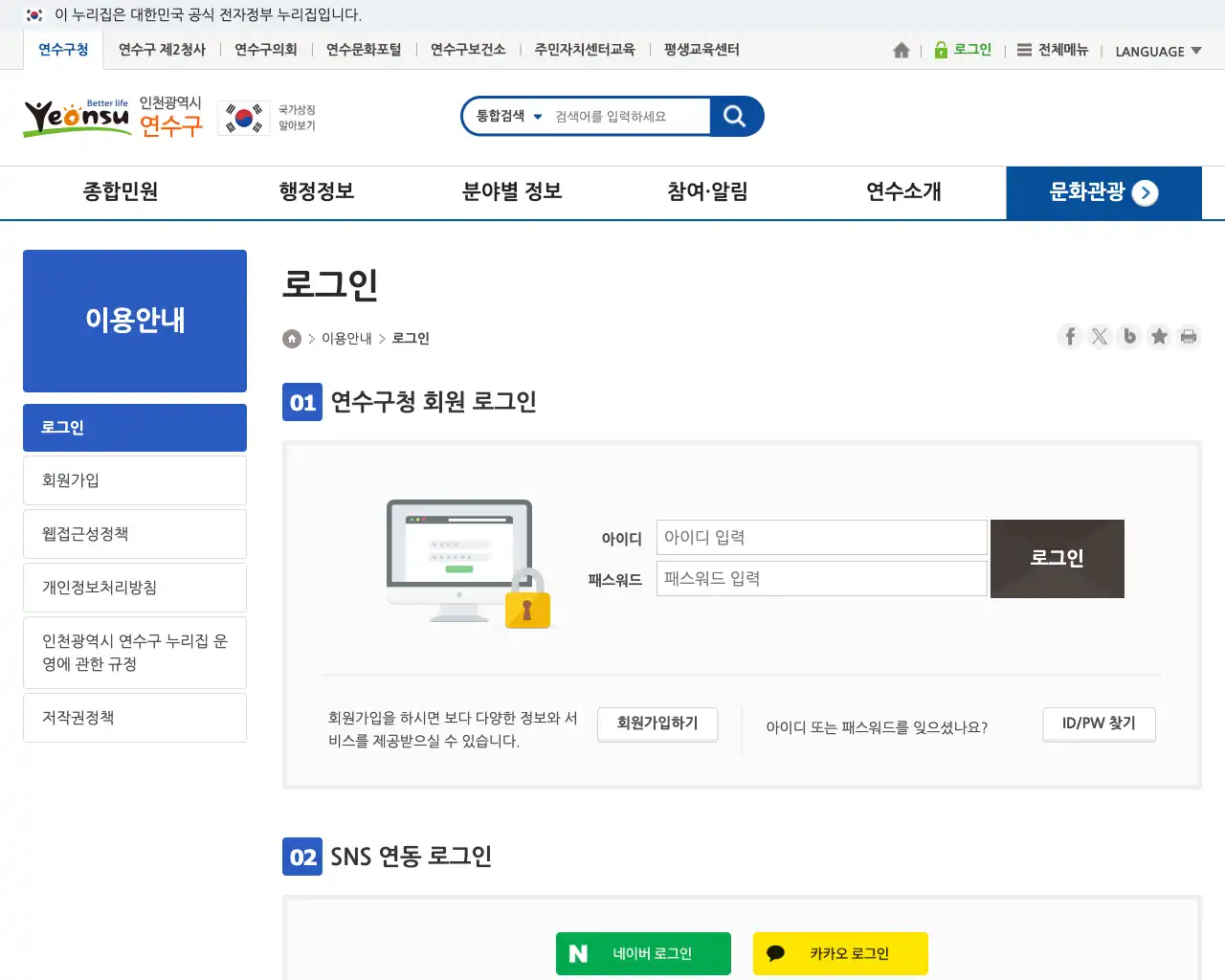
Task: Open the 종합민원 main menu
Action: [x=121, y=192]
